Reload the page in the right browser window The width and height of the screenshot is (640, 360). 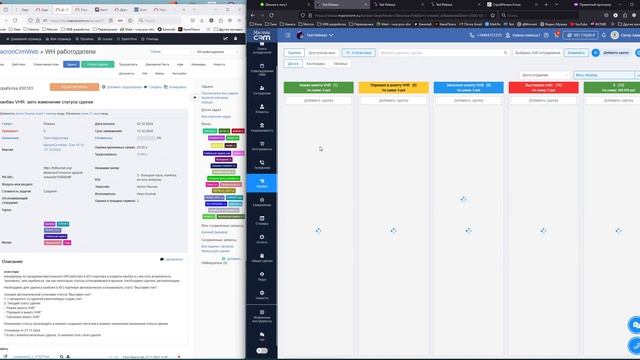271,15
